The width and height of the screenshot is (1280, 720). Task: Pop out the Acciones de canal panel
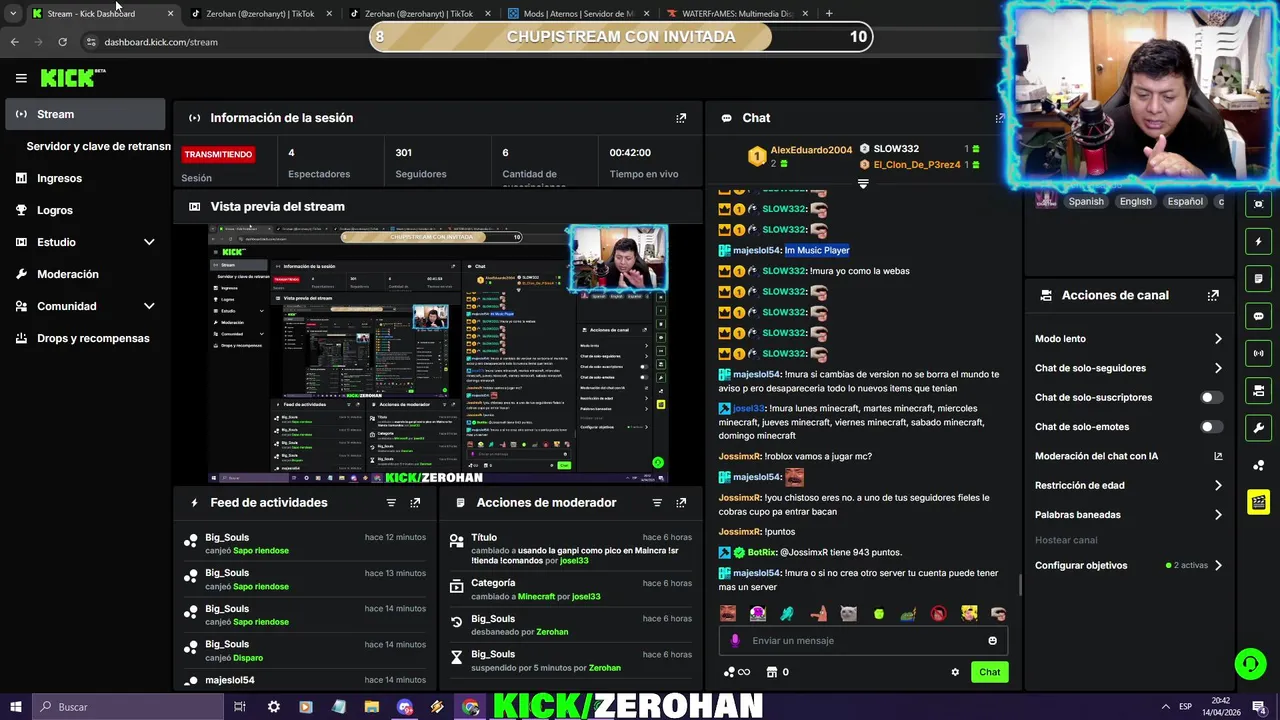1213,295
